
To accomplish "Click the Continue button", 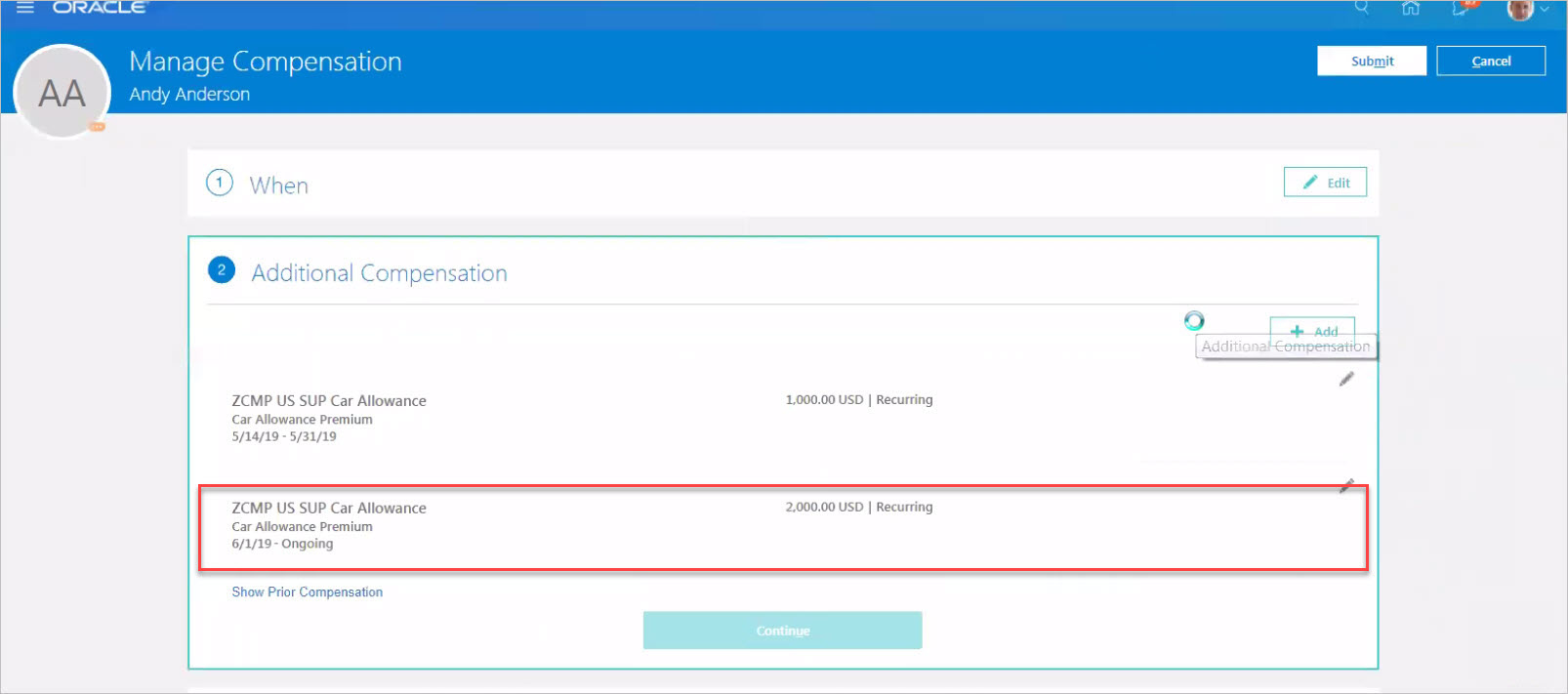I will (x=782, y=631).
